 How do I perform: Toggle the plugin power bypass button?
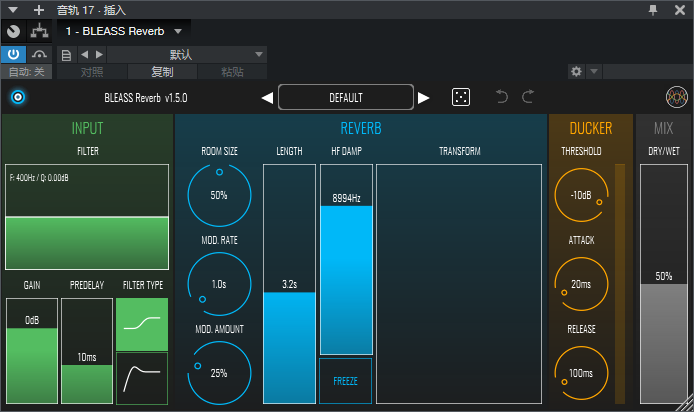tap(13, 54)
